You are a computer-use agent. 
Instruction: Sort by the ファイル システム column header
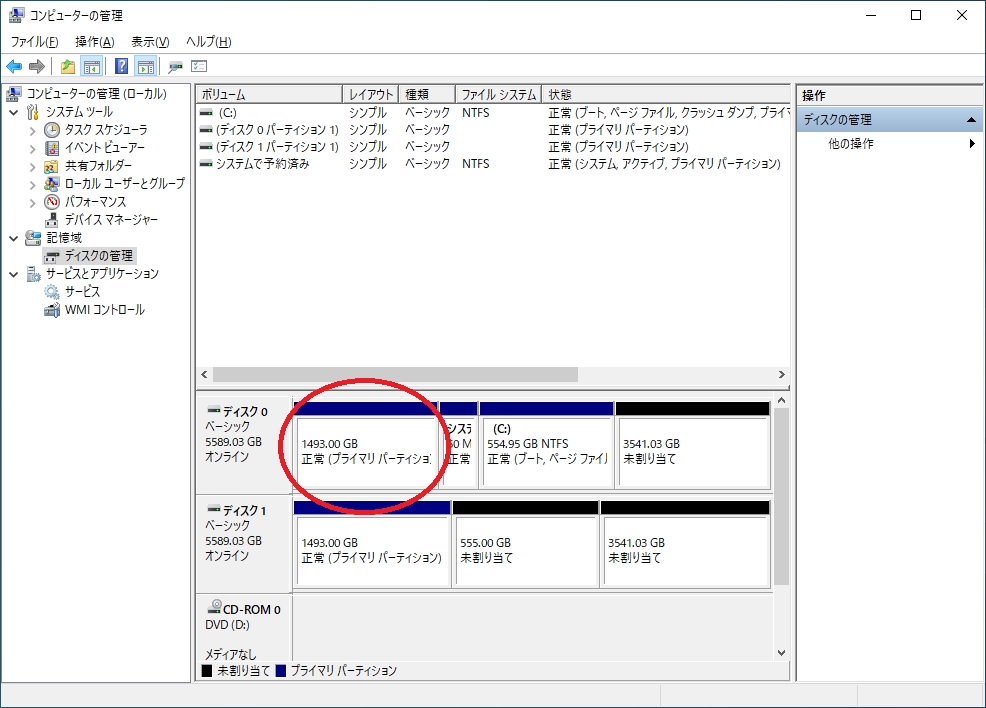(x=498, y=94)
